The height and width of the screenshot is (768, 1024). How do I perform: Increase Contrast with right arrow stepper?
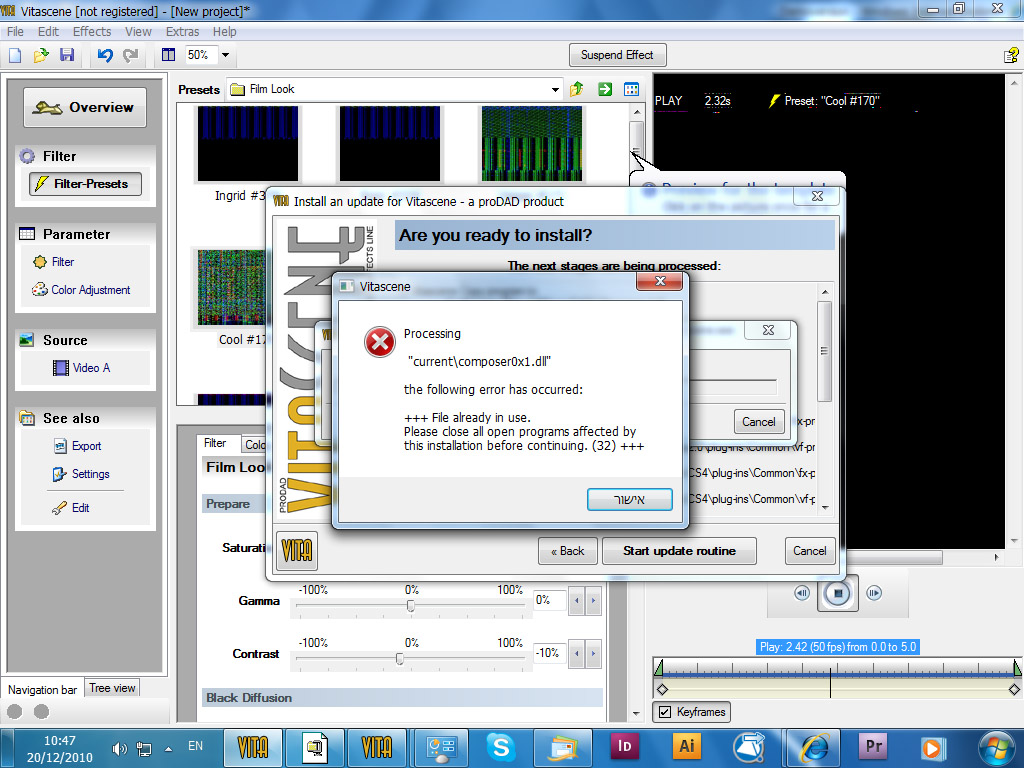(593, 653)
